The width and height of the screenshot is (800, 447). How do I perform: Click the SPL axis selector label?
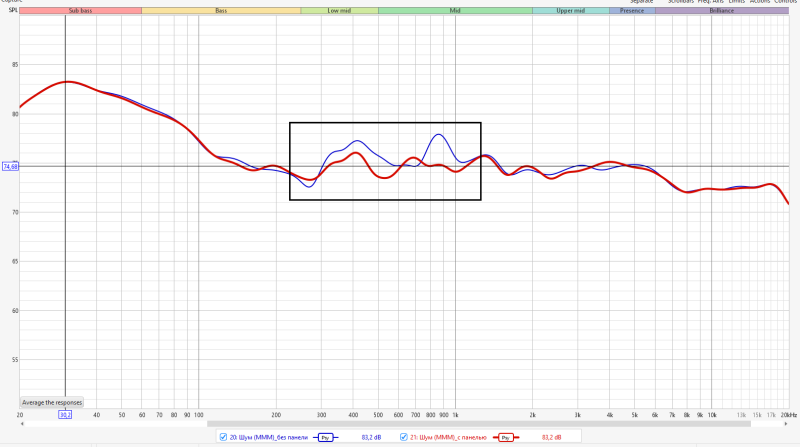tap(13, 10)
